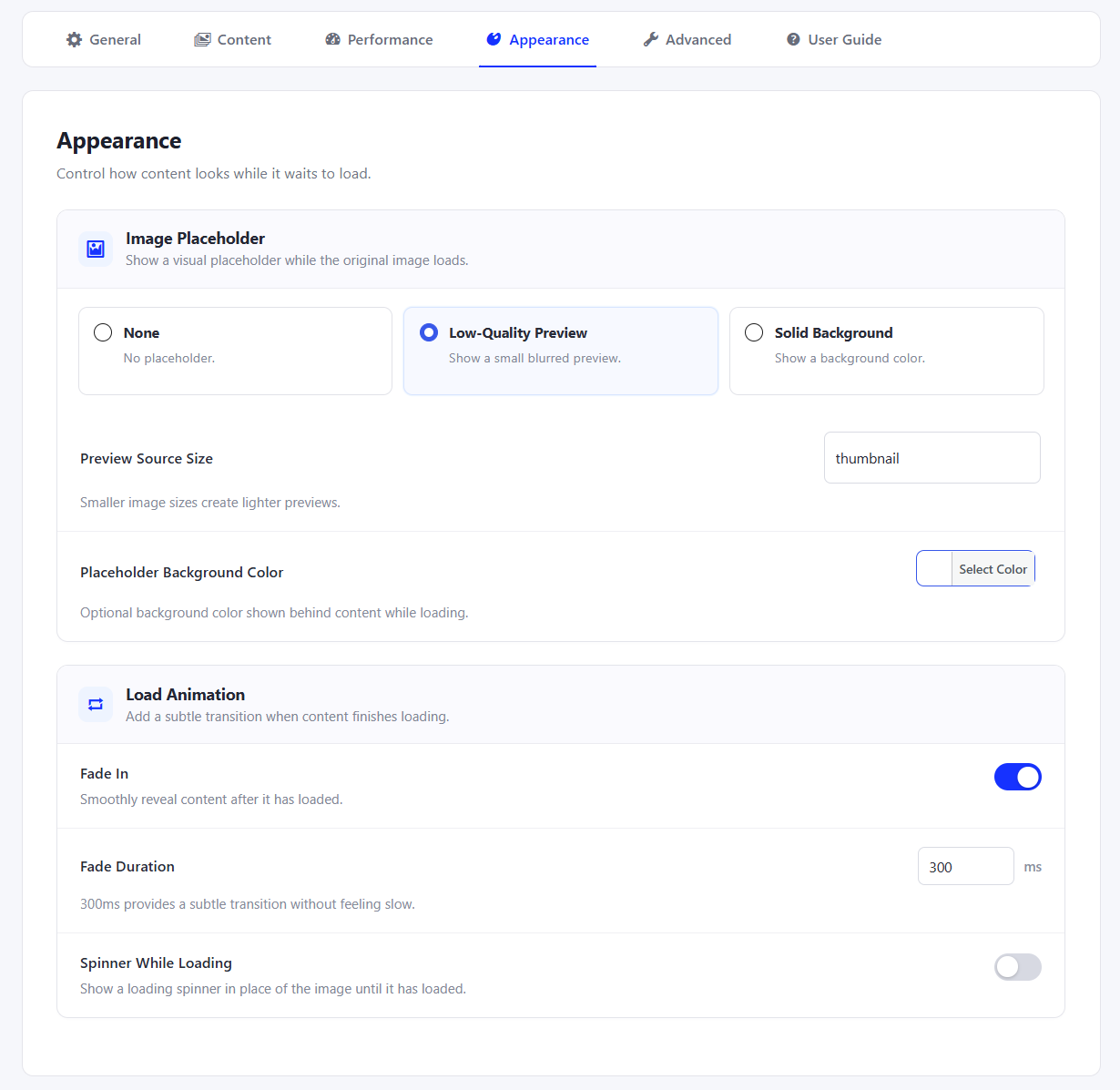The image size is (1120, 1090).
Task: Click the Image Placeholder section icon
Action: pos(96,249)
